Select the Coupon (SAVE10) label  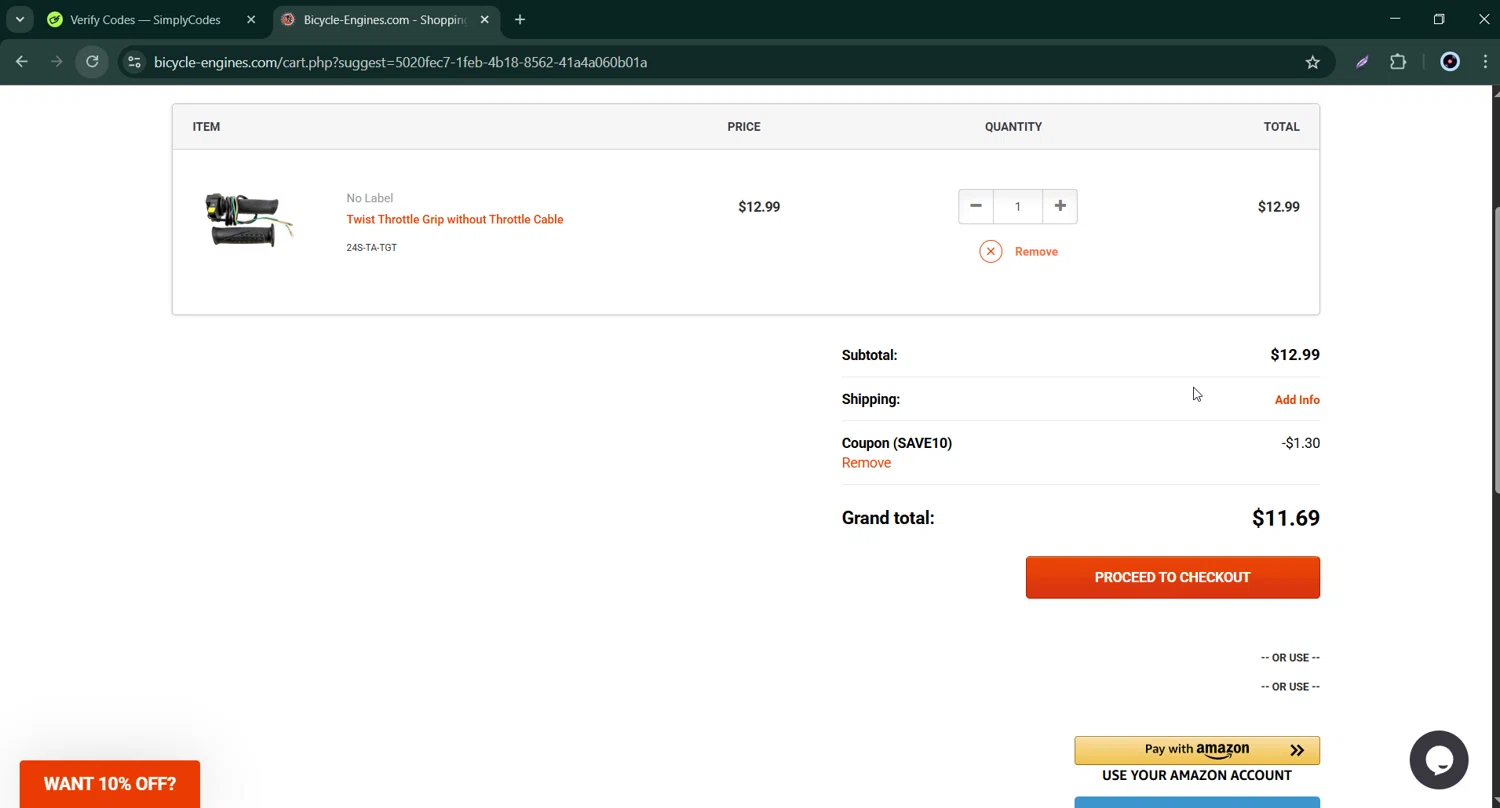click(x=897, y=443)
